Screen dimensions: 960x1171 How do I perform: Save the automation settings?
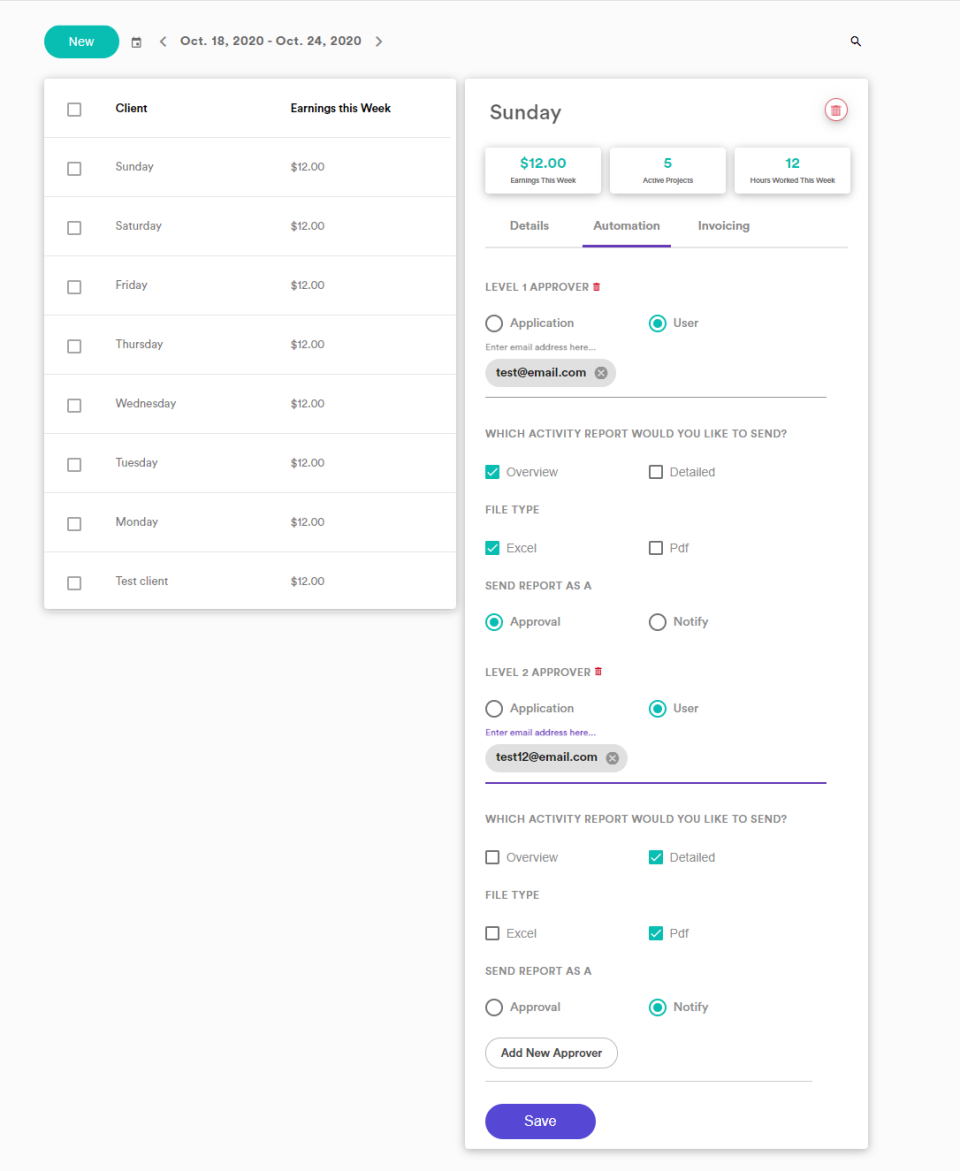click(x=540, y=1121)
